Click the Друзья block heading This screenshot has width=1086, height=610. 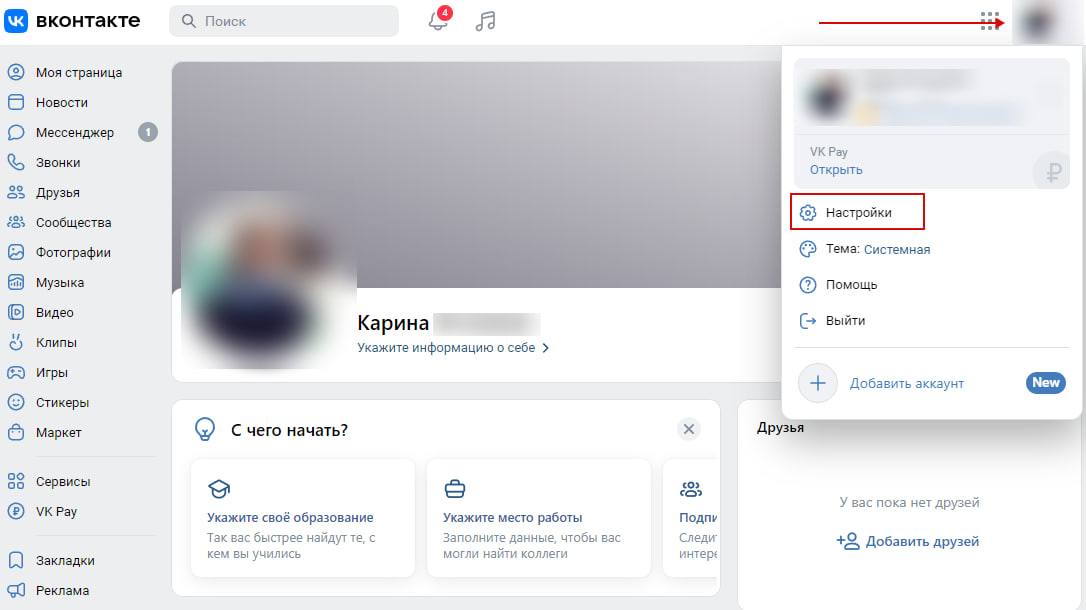pyautogui.click(x=780, y=428)
